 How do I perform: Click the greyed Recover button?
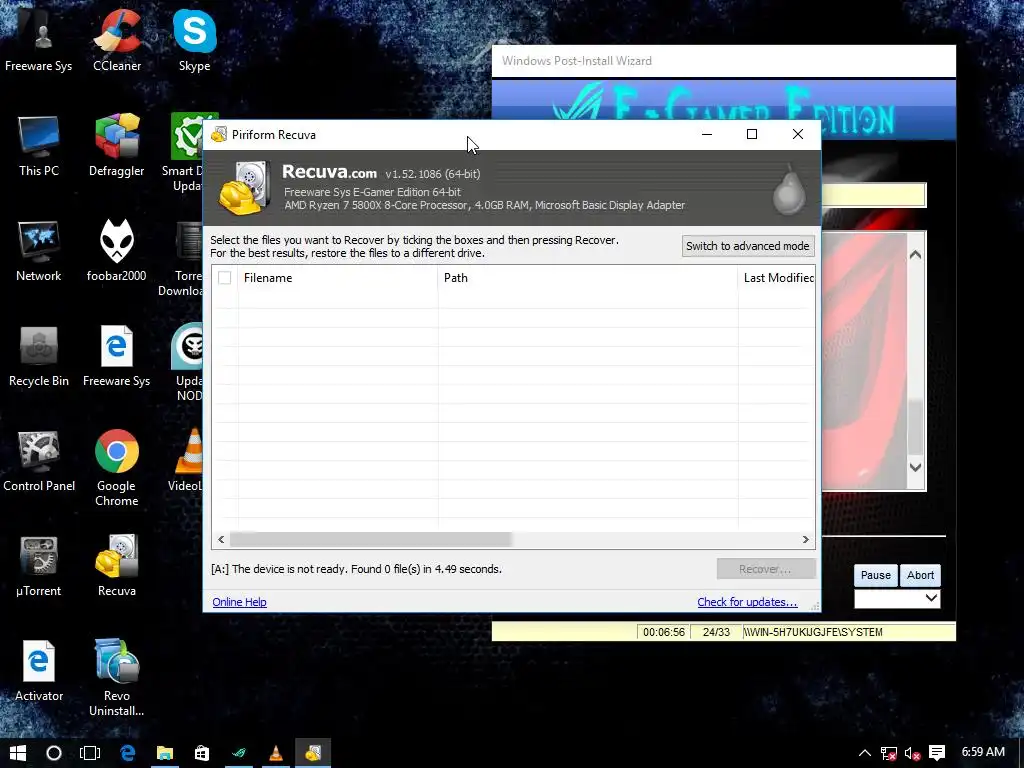765,569
